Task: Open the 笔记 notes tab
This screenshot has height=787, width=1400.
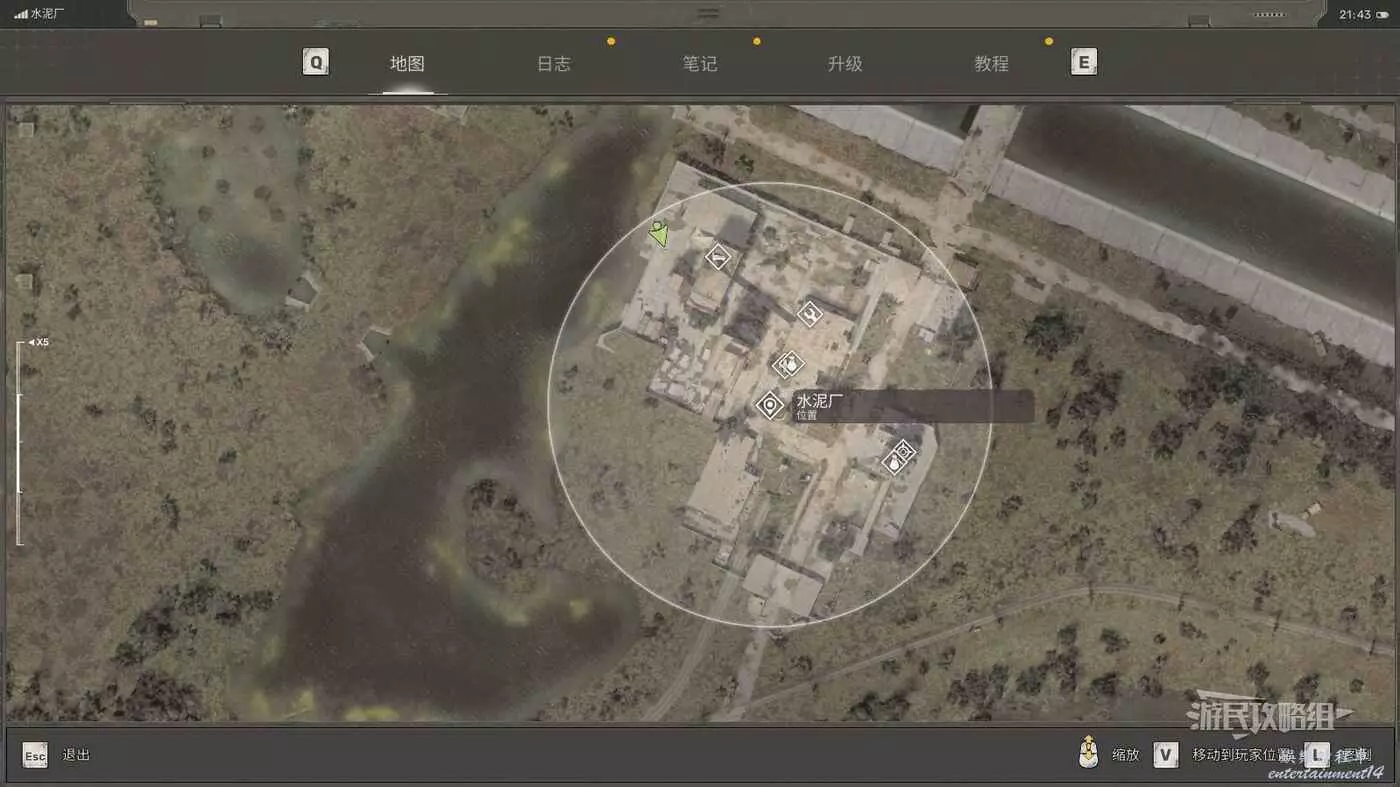Action: coord(699,64)
